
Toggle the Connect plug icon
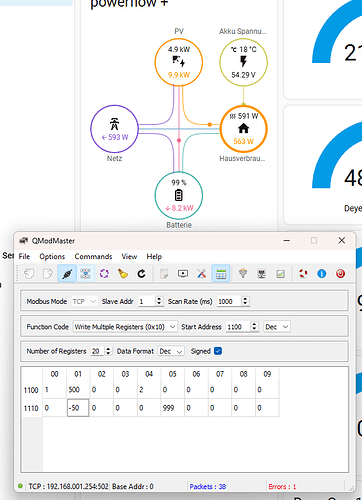pyautogui.click(x=67, y=274)
